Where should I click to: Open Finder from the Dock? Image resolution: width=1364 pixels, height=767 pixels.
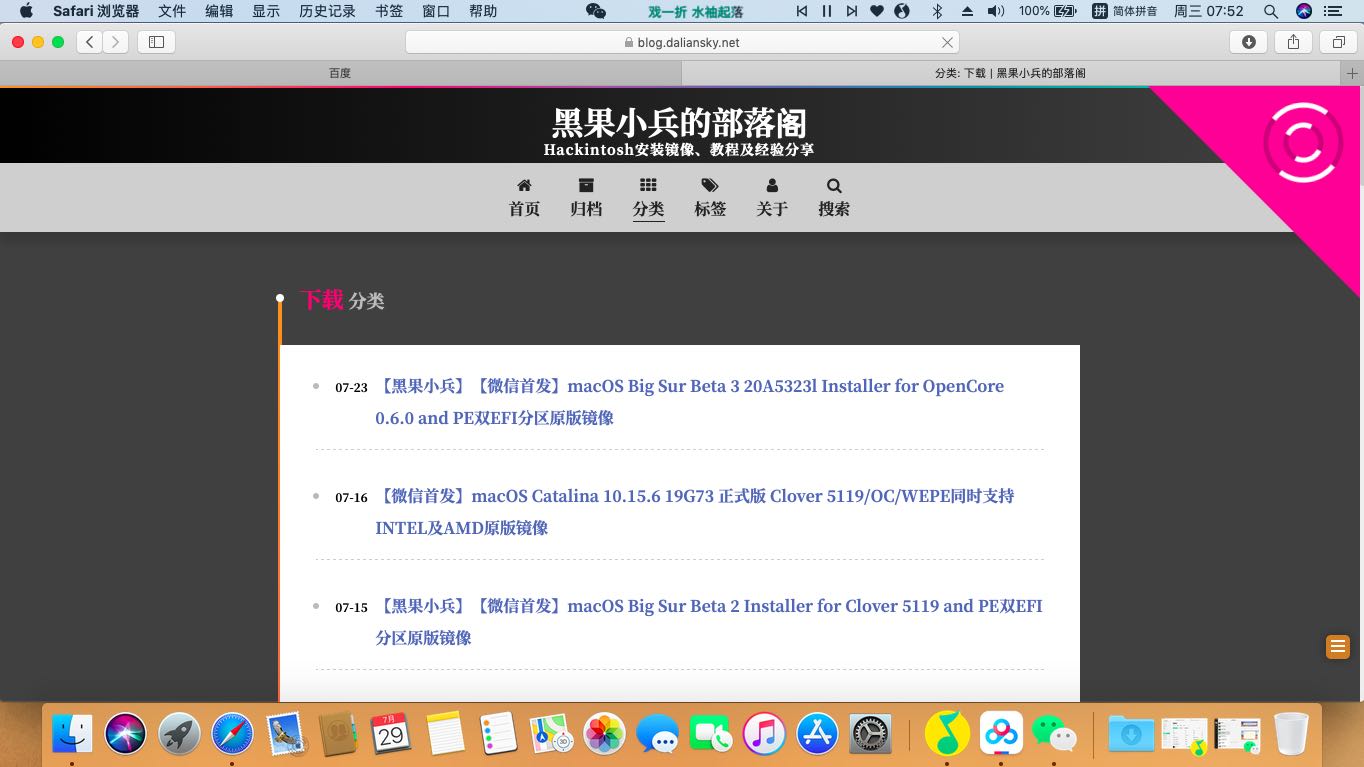72,734
